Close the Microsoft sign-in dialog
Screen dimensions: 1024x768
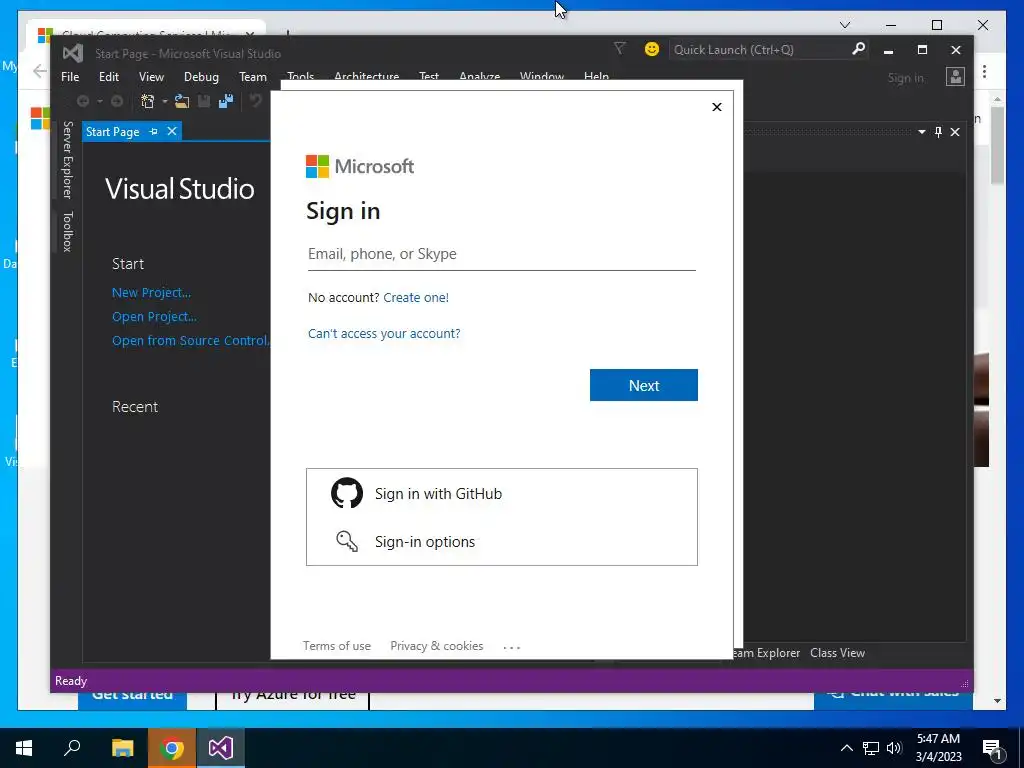click(716, 106)
